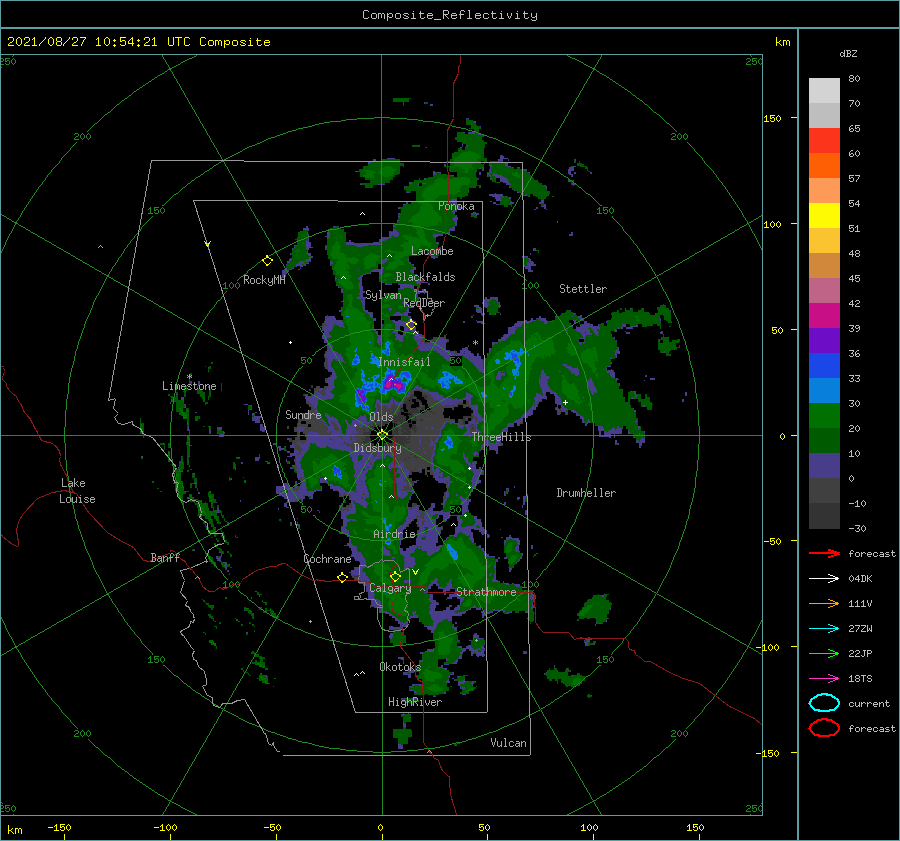Click the magenta 18TS arrow icon
Screen dimensions: 900x841
coord(824,679)
